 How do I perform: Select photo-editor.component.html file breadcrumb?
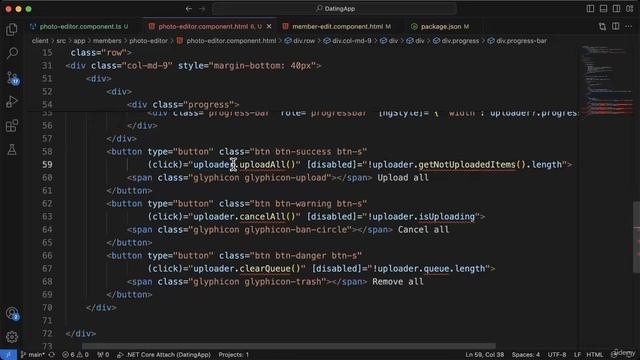click(x=227, y=41)
